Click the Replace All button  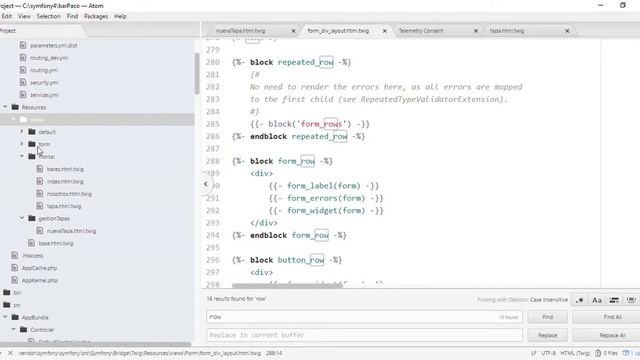[x=612, y=335]
